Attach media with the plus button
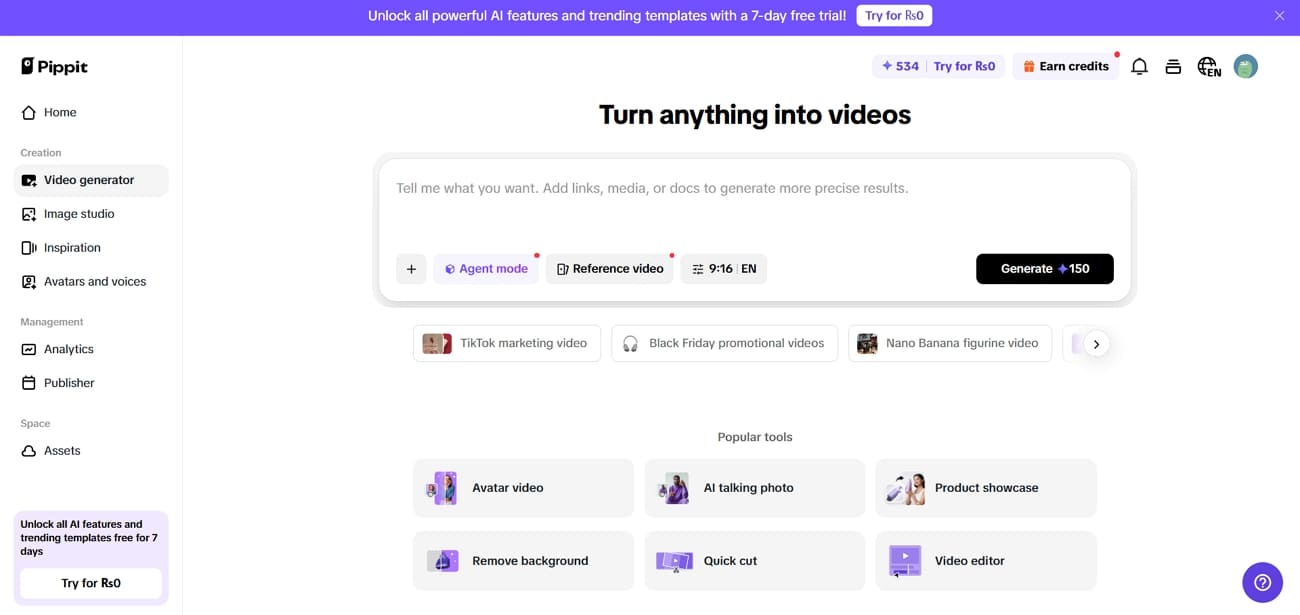Image resolution: width=1300 pixels, height=615 pixels. pyautogui.click(x=411, y=268)
